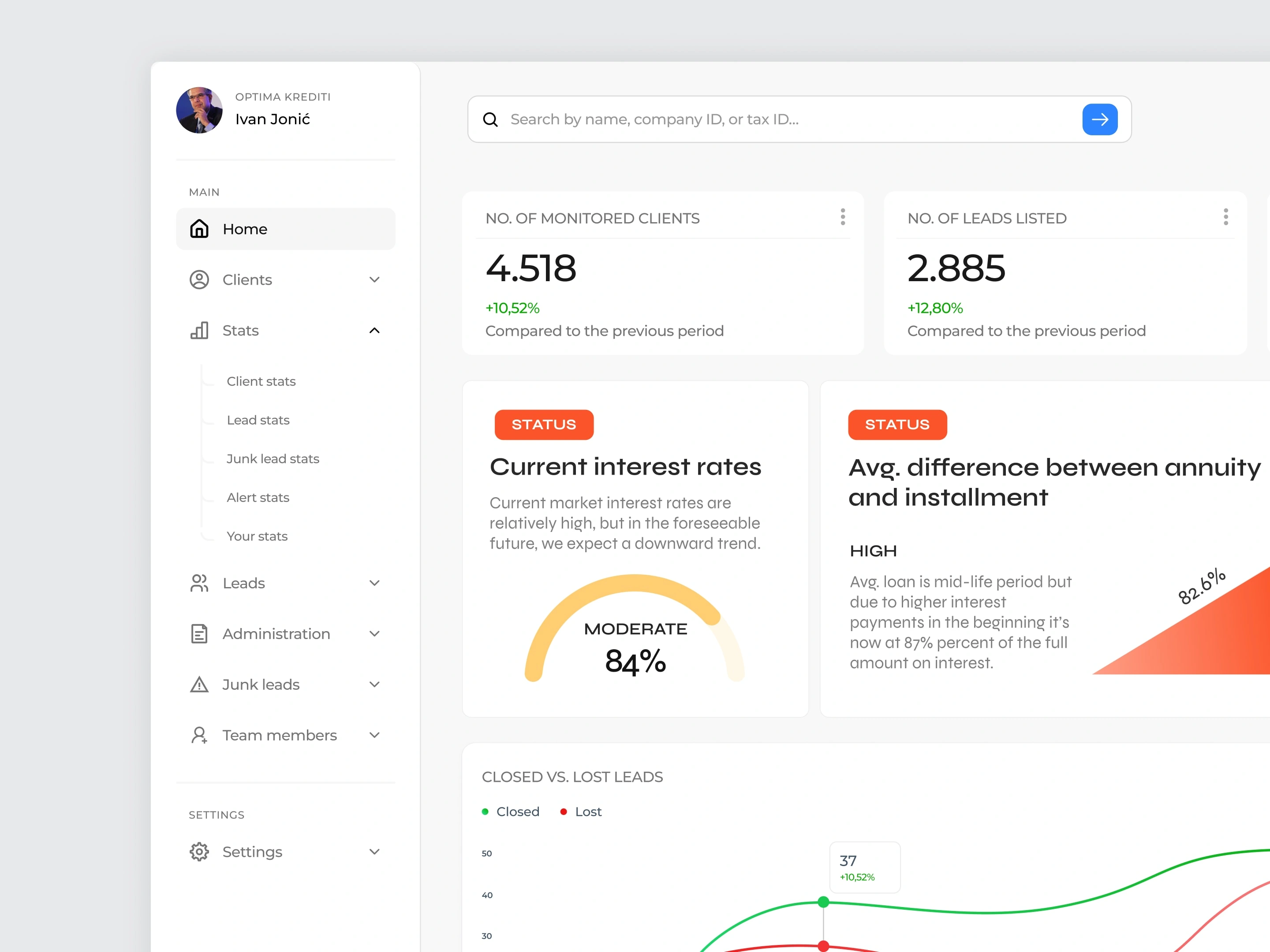
Task: Toggle the Lost series in chart legend
Action: tap(581, 811)
